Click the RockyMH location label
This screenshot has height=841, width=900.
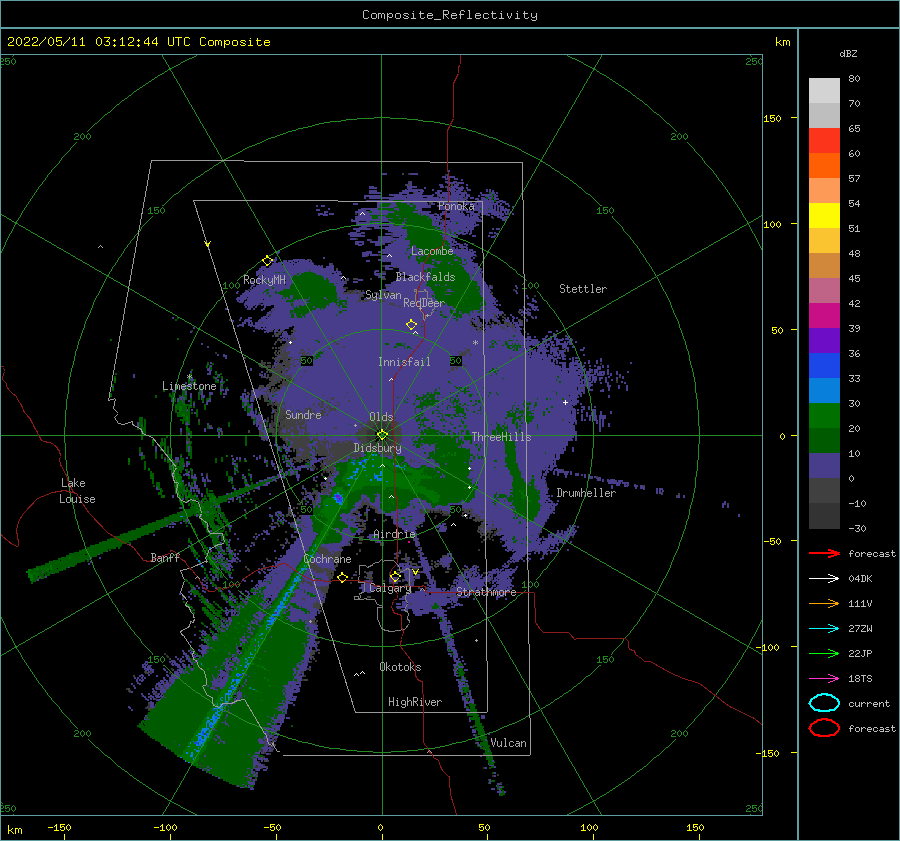pos(265,280)
